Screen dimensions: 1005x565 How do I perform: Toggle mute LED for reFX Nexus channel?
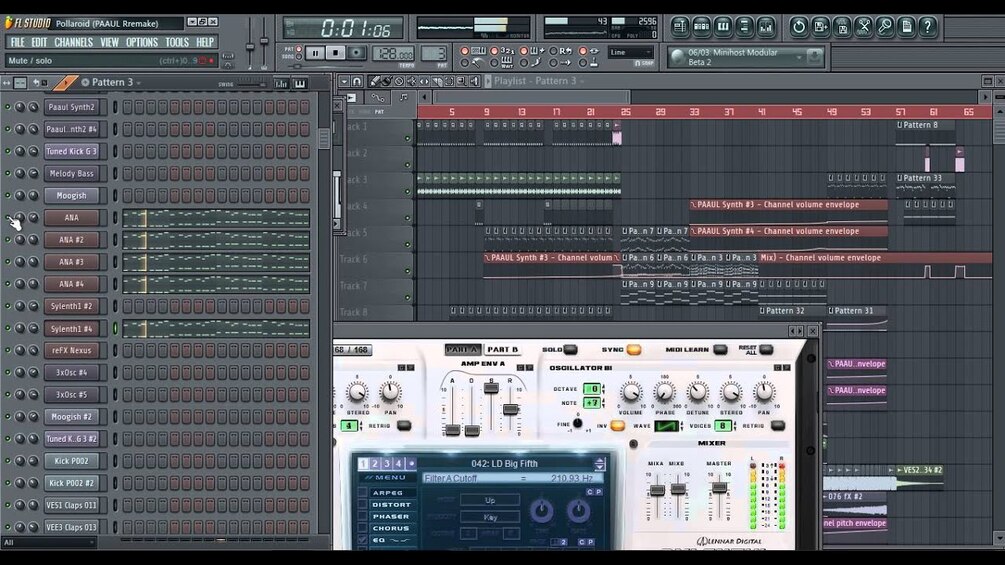(8, 350)
